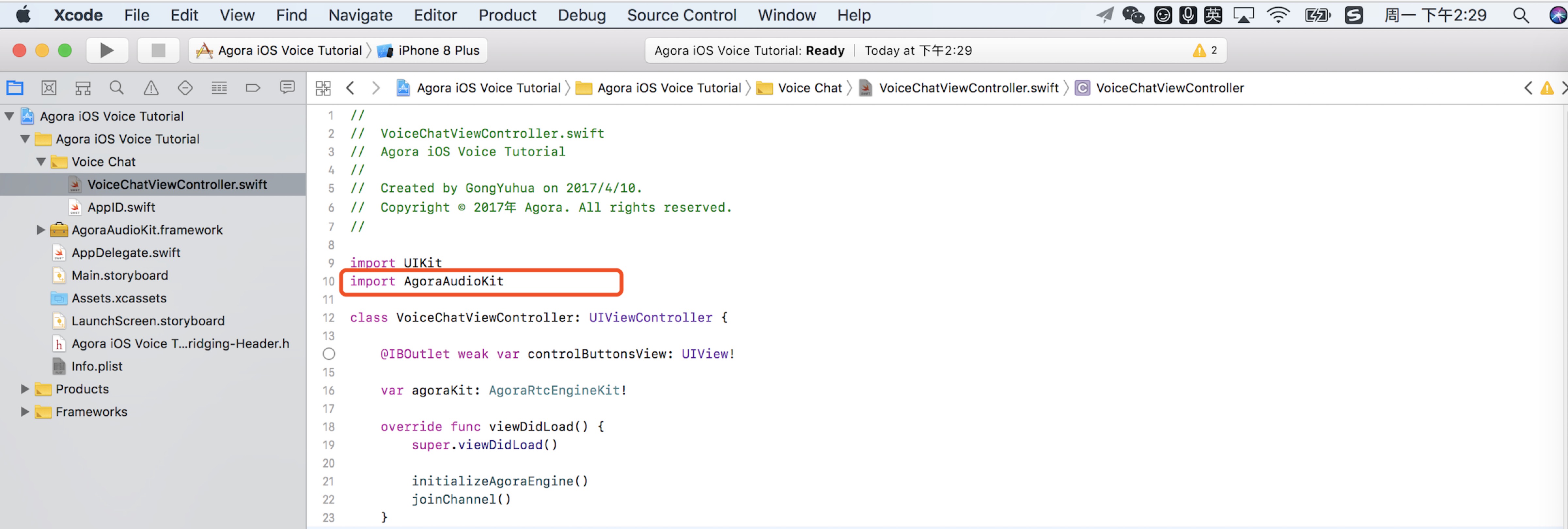Jump to previous issue in jump bar
The height and width of the screenshot is (529, 1568).
pyautogui.click(x=1528, y=88)
